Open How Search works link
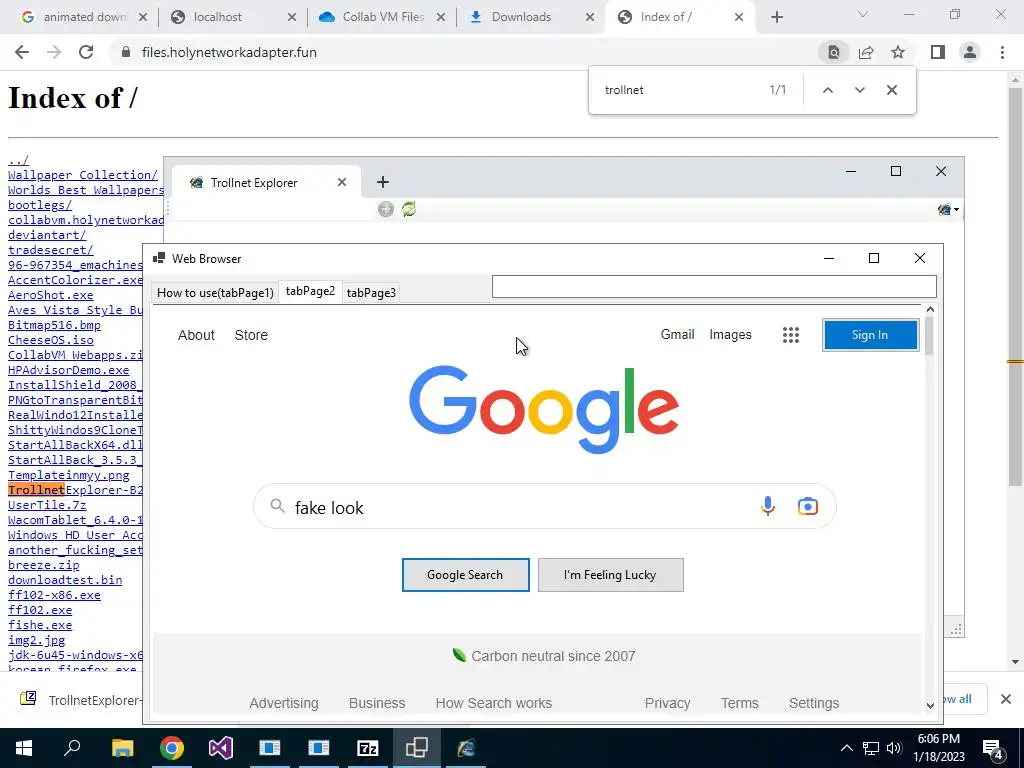 pyautogui.click(x=494, y=703)
